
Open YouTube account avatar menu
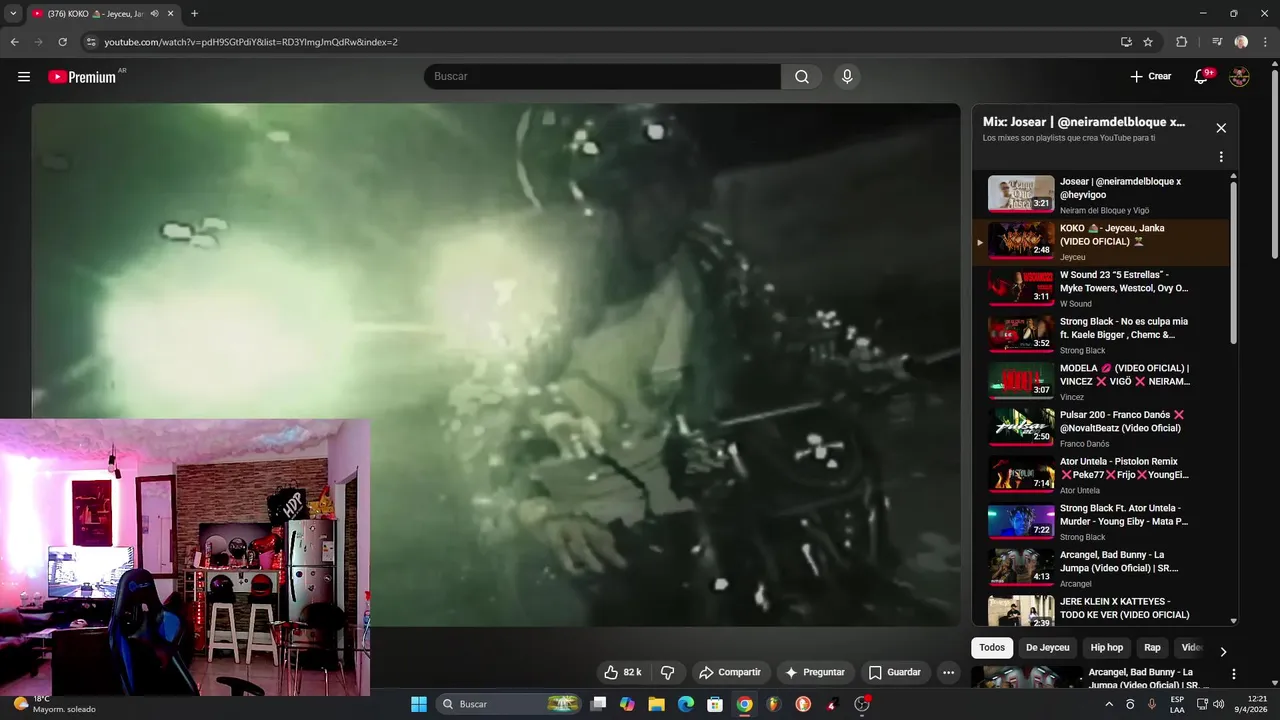(x=1239, y=77)
